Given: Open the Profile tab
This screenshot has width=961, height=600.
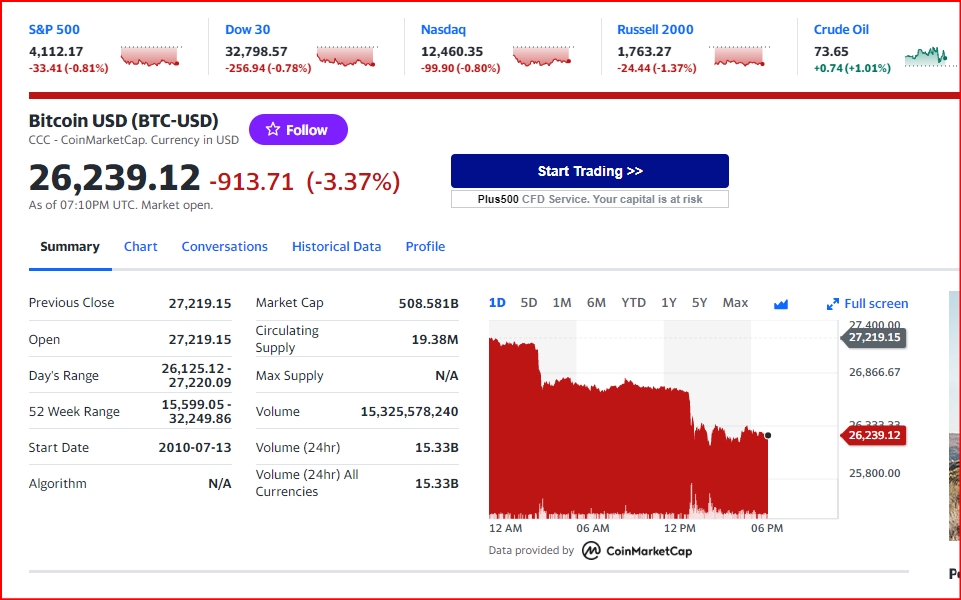Looking at the screenshot, I should pyautogui.click(x=425, y=246).
